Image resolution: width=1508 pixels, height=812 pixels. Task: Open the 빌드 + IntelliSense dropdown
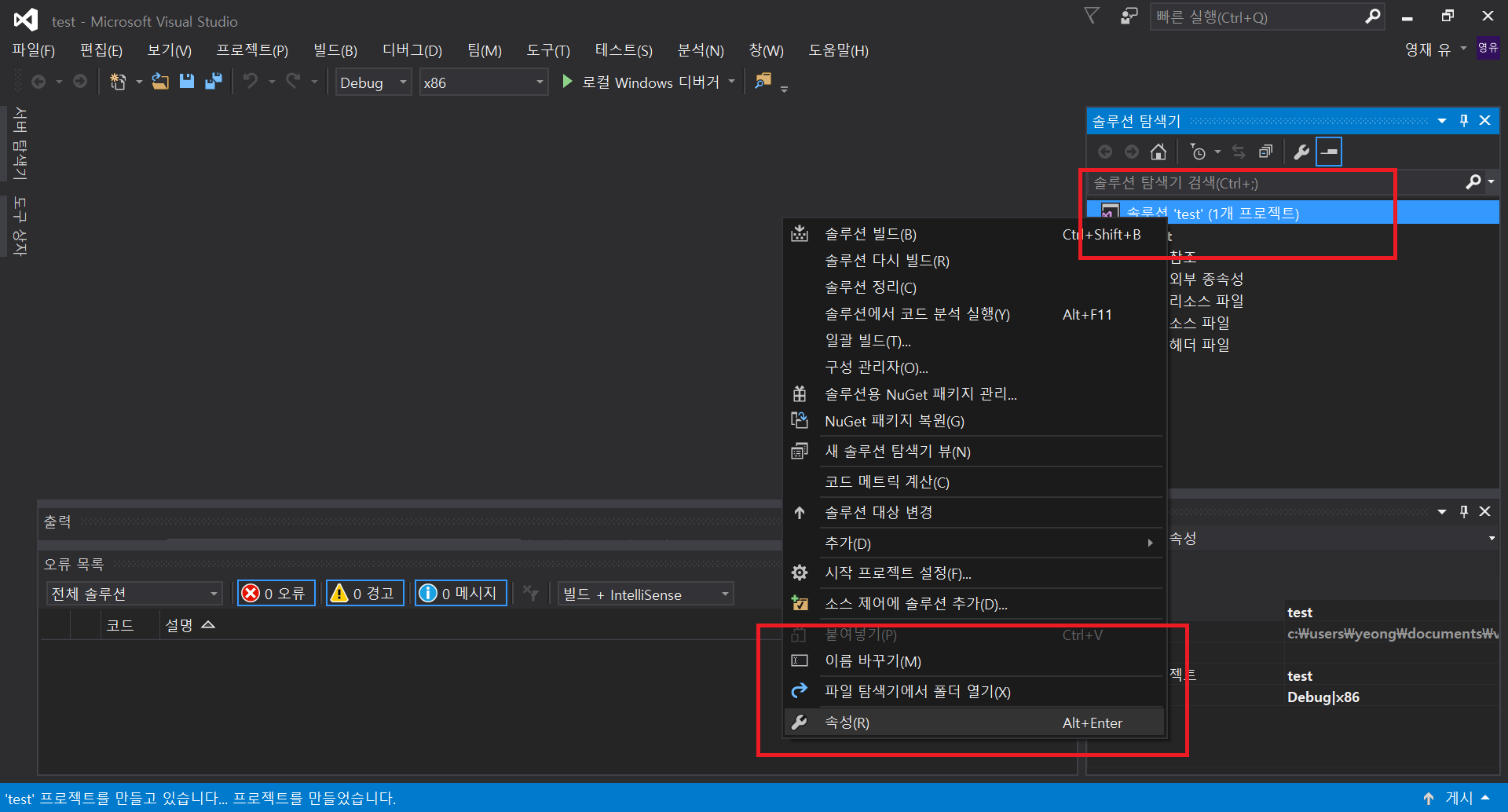(646, 594)
